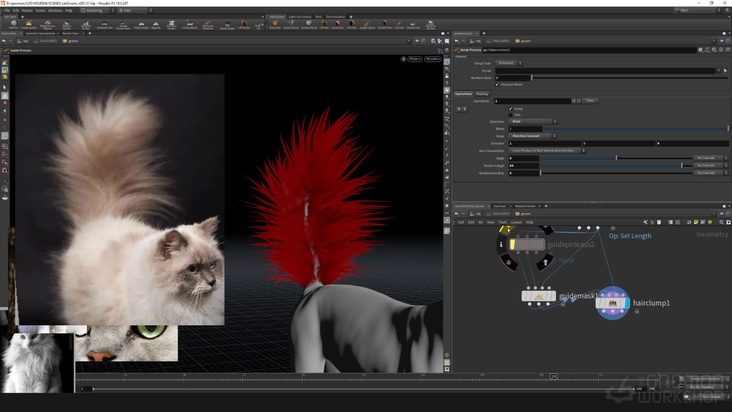Switch to the Render View pane tab
This screenshot has height=412, width=732.
(x=70, y=33)
